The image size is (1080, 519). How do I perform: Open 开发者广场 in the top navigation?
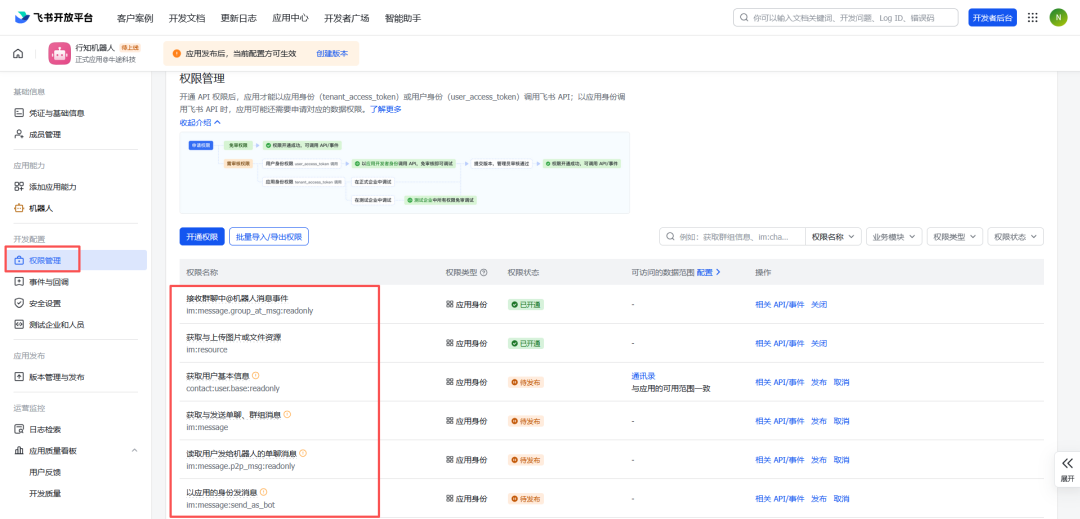(x=346, y=18)
